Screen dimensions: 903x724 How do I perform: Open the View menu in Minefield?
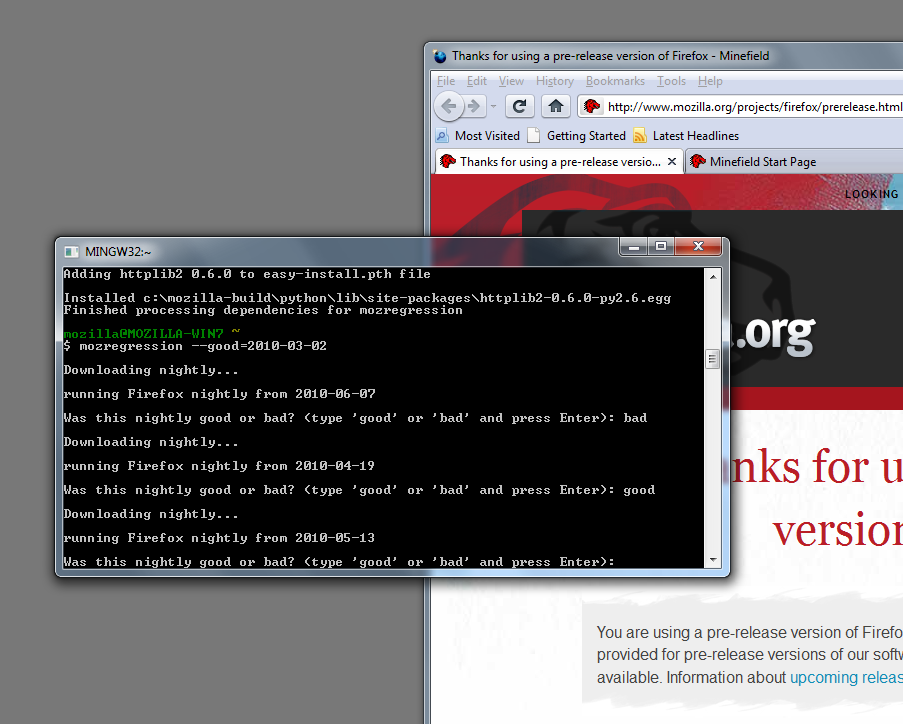(x=511, y=81)
